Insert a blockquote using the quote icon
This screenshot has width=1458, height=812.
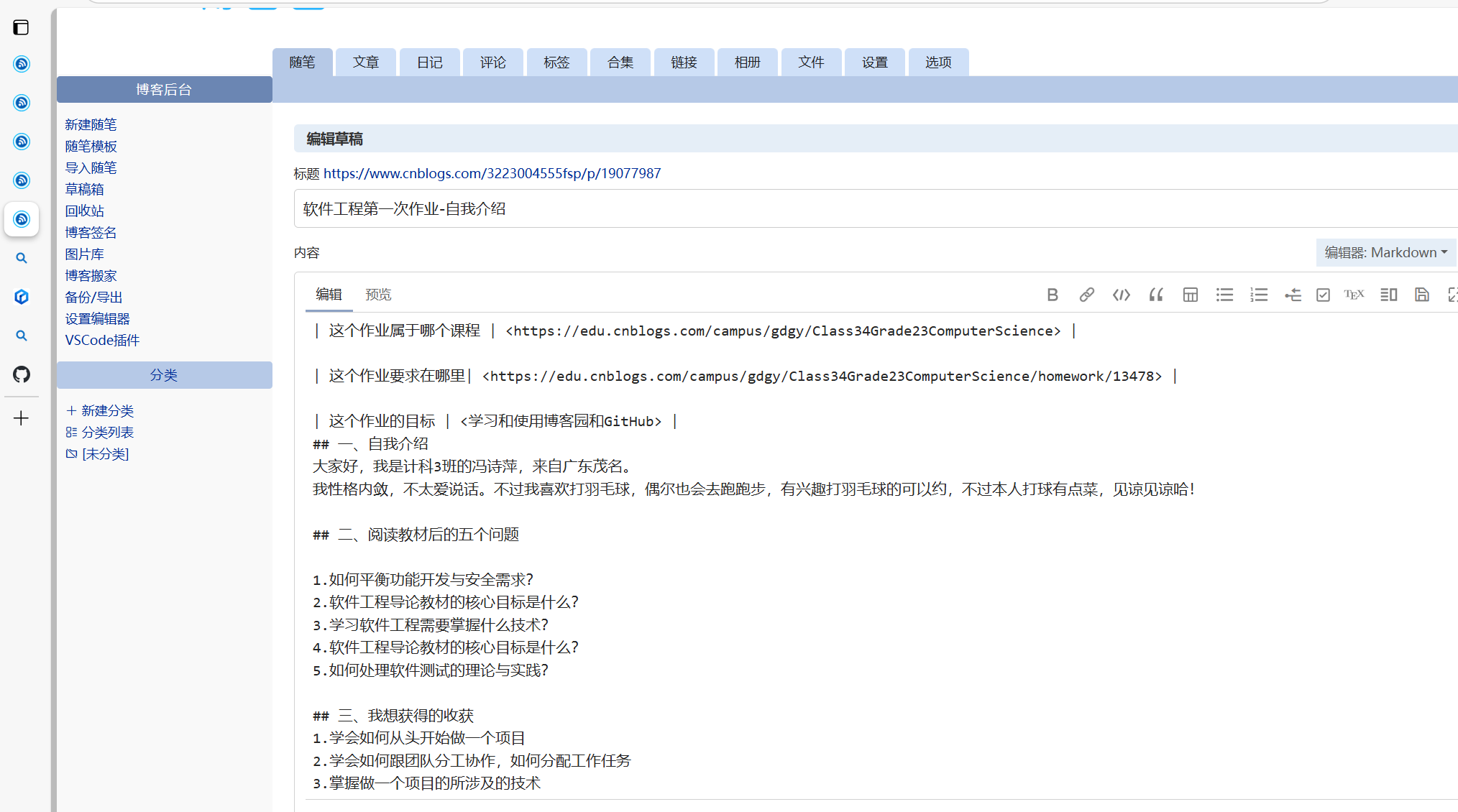1155,295
